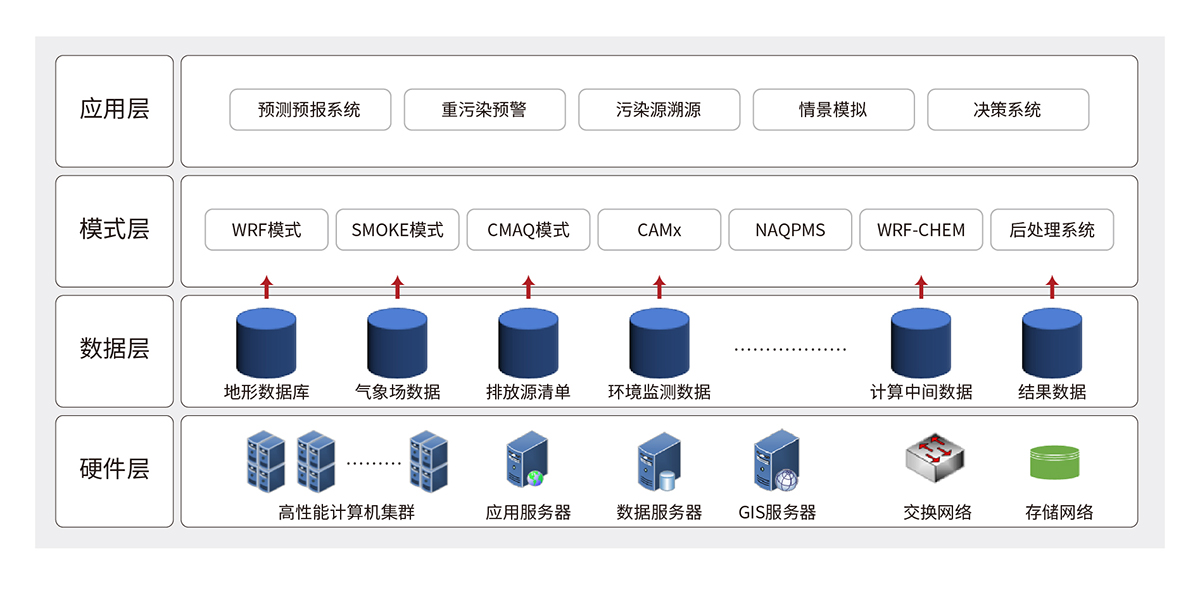Click the 地形数据库 database cylinder icon

[x=266, y=343]
